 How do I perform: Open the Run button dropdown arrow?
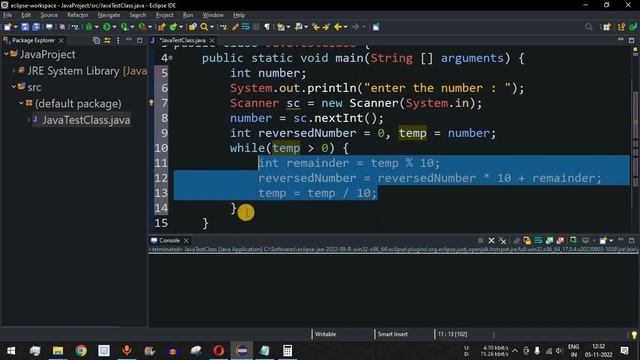coord(114,27)
